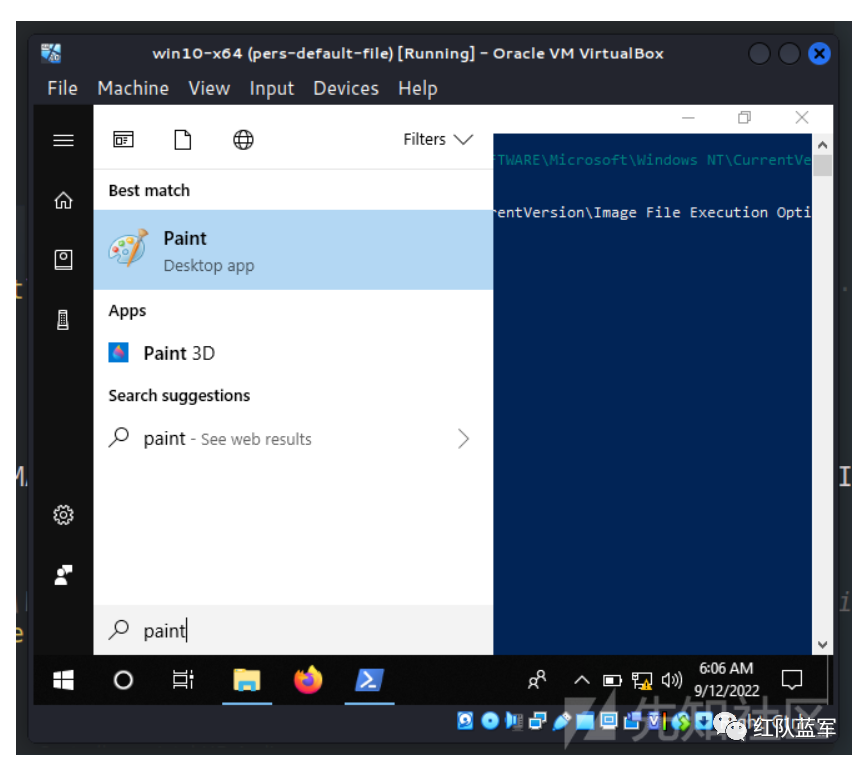Click the VirtualBox optical disk status icon
865x766 pixels.
pyautogui.click(x=490, y=720)
